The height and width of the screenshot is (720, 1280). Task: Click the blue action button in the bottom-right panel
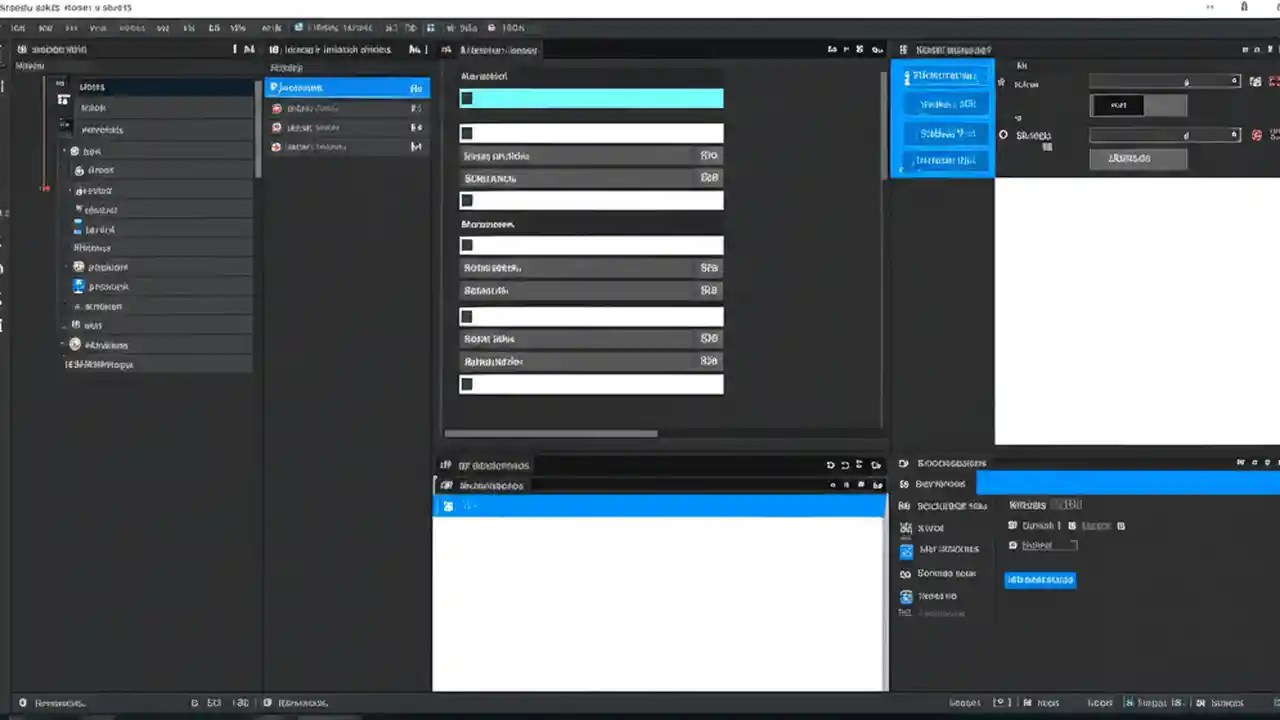(x=1040, y=579)
